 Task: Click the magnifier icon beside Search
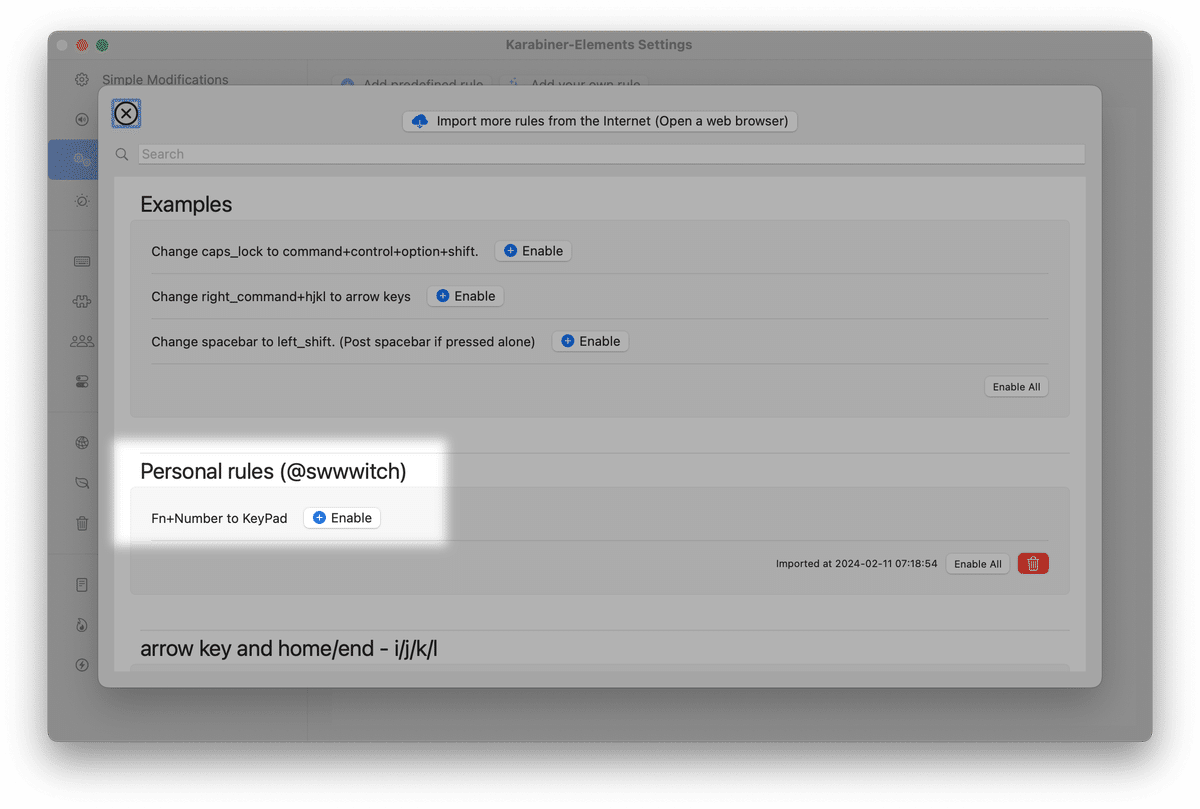[x=122, y=154]
